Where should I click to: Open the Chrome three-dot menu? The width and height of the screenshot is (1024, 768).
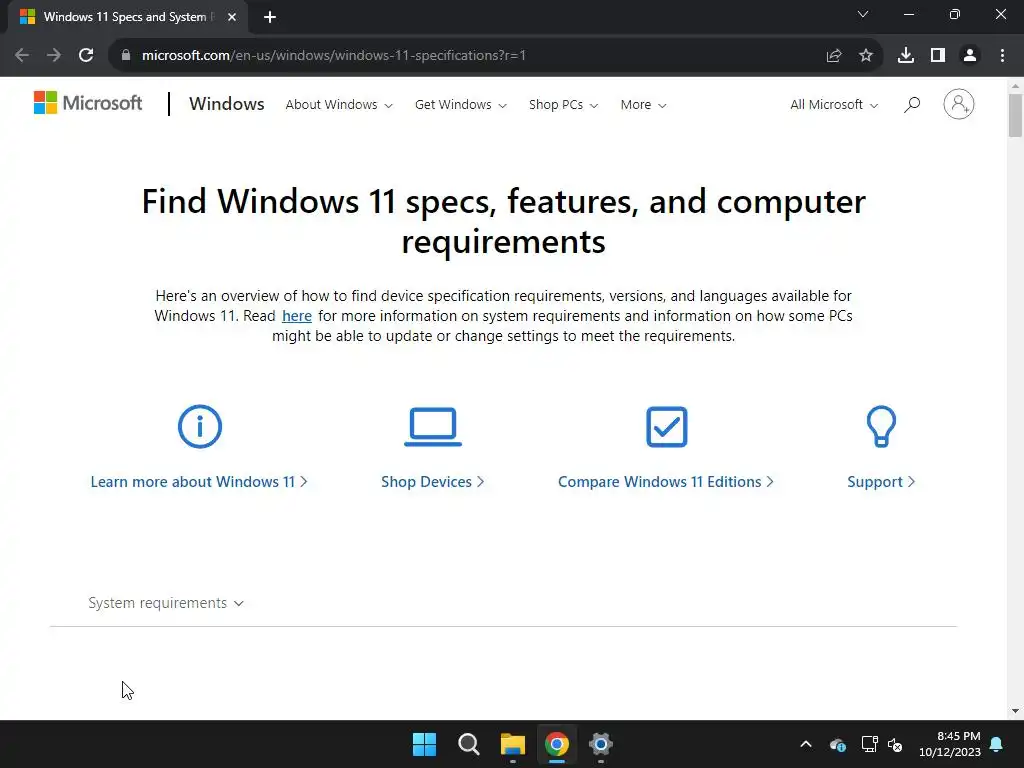click(1002, 56)
